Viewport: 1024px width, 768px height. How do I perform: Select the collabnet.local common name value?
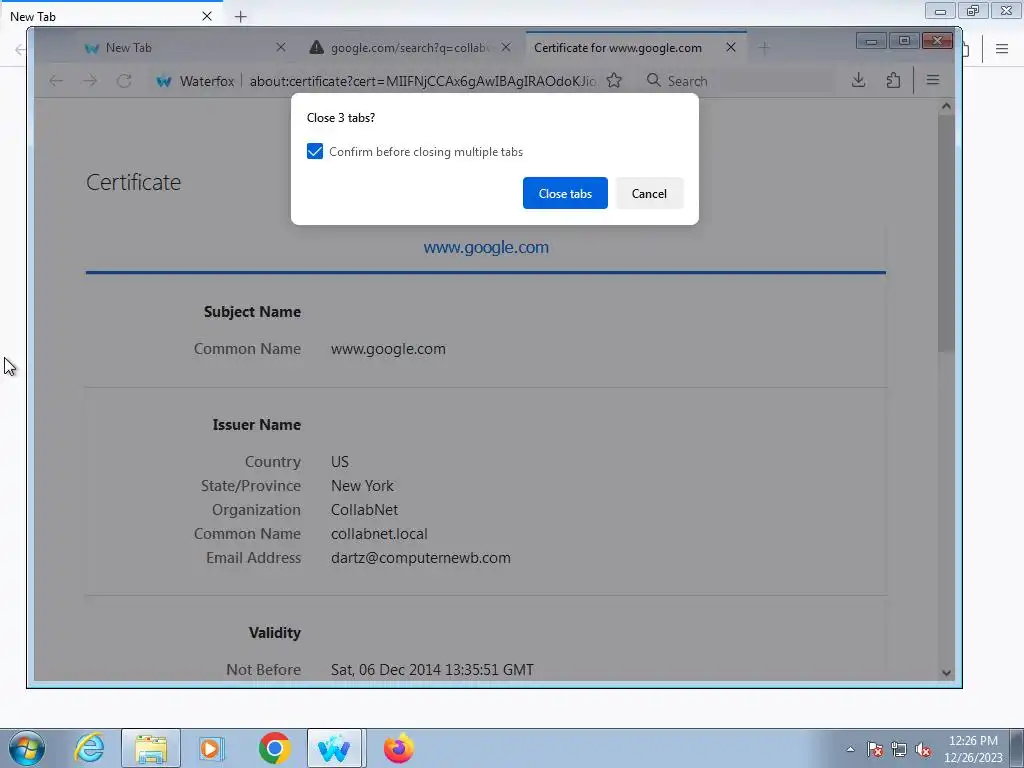(379, 534)
